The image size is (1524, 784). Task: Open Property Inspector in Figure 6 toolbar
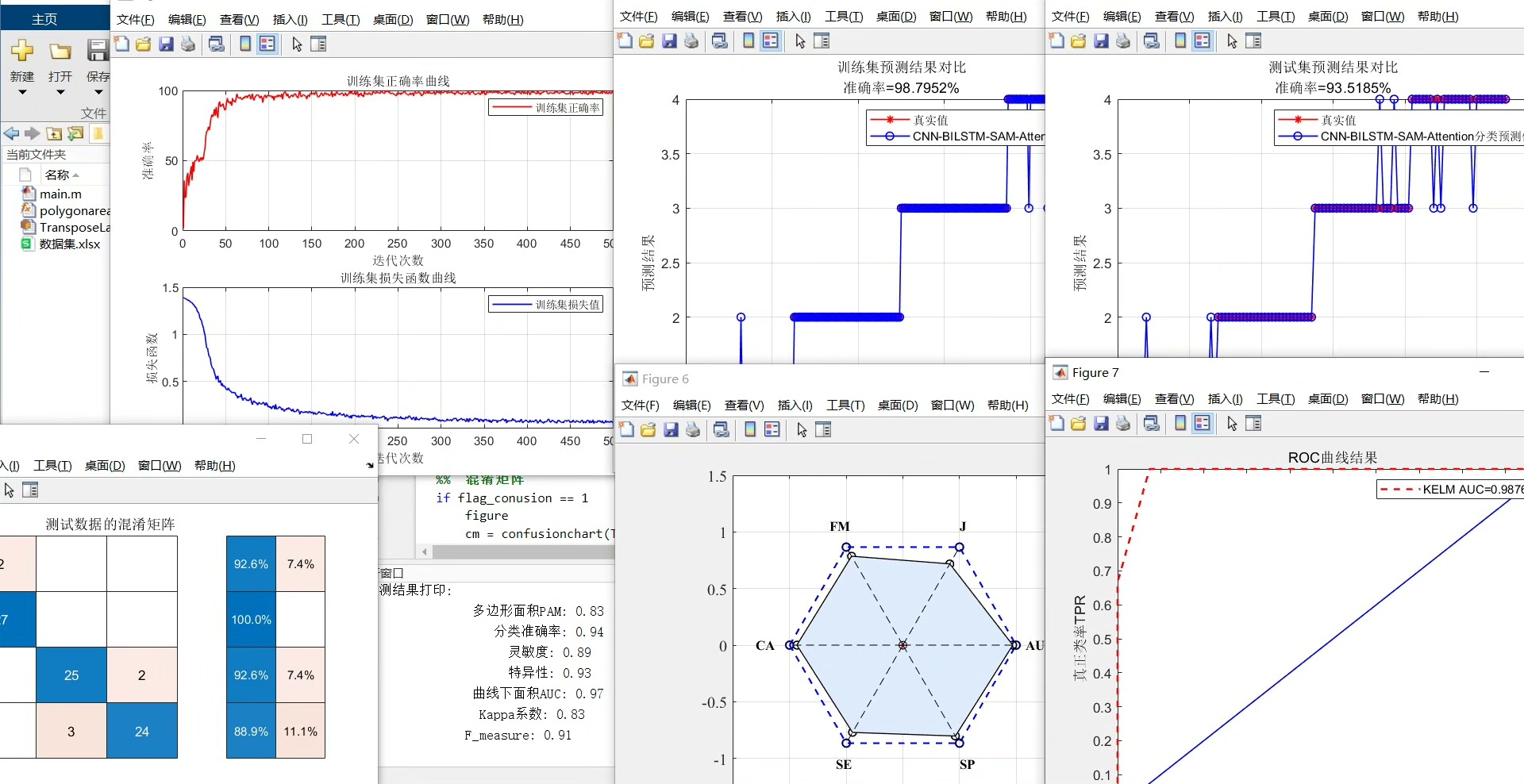(823, 430)
